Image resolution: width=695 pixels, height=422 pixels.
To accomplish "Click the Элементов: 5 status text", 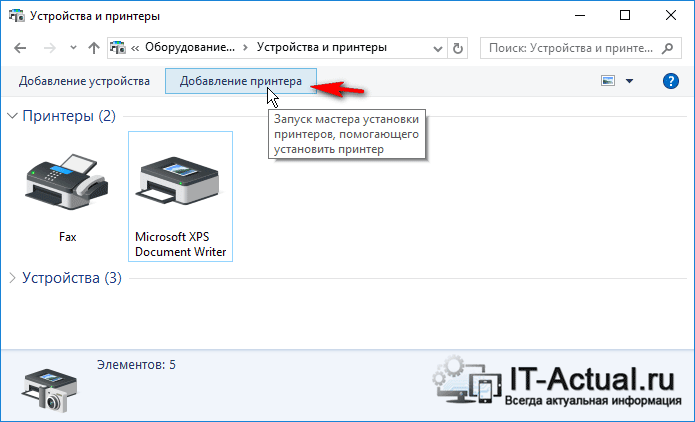I will point(136,365).
